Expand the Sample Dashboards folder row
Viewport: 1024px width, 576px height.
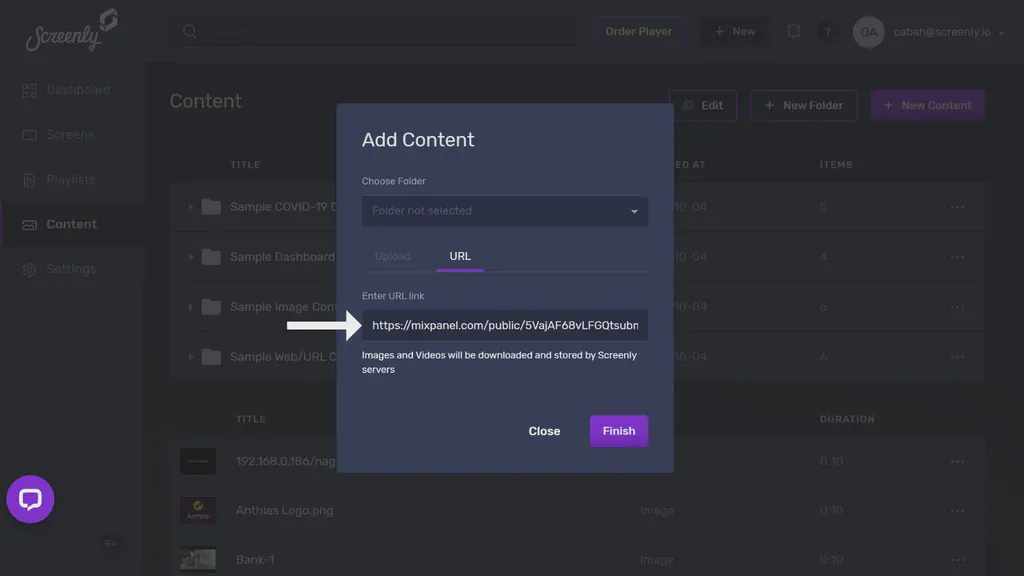point(190,257)
